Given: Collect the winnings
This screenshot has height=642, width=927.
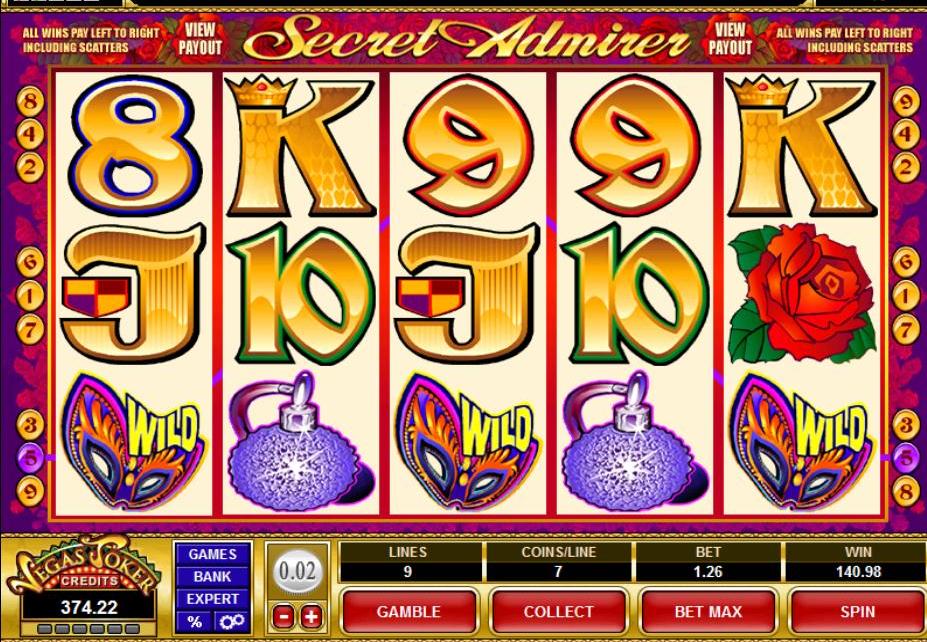Looking at the screenshot, I should pyautogui.click(x=559, y=611).
